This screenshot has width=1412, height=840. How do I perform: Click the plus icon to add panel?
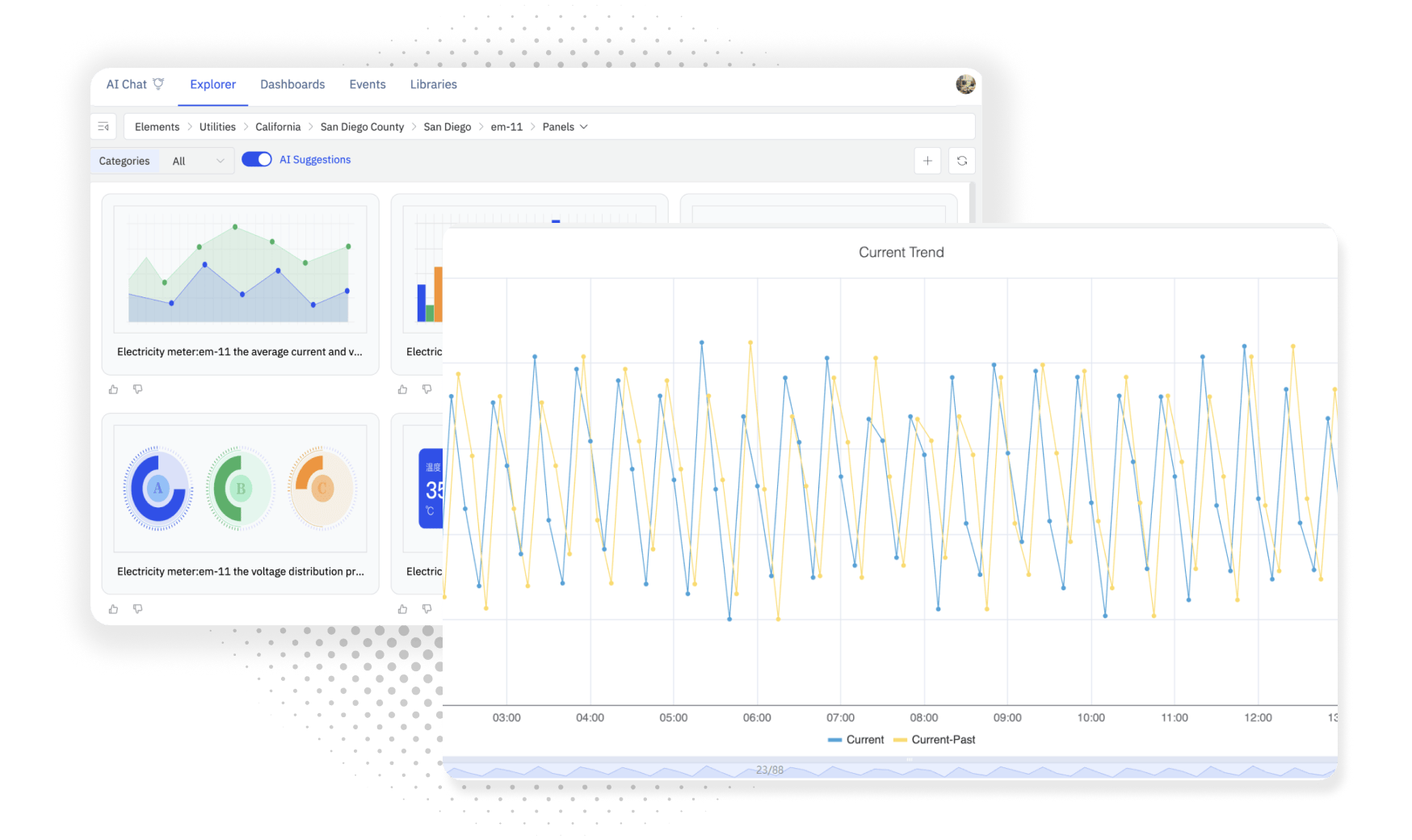[x=927, y=161]
